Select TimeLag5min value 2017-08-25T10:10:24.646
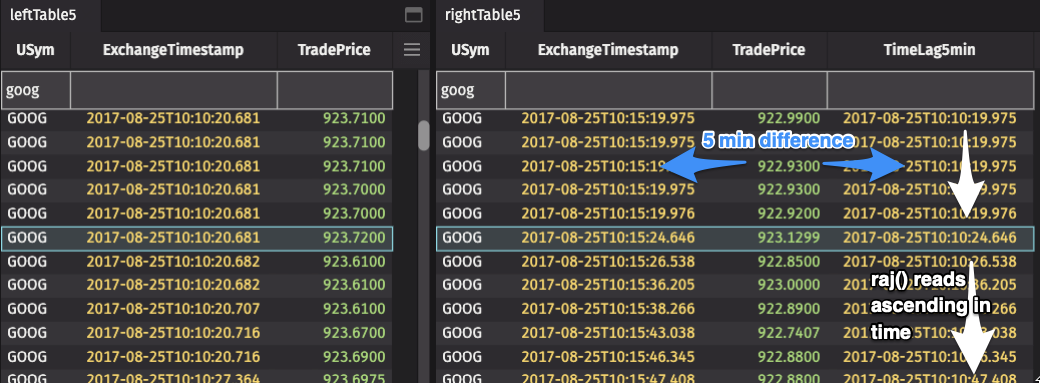Image resolution: width=1040 pixels, height=383 pixels. click(930, 238)
